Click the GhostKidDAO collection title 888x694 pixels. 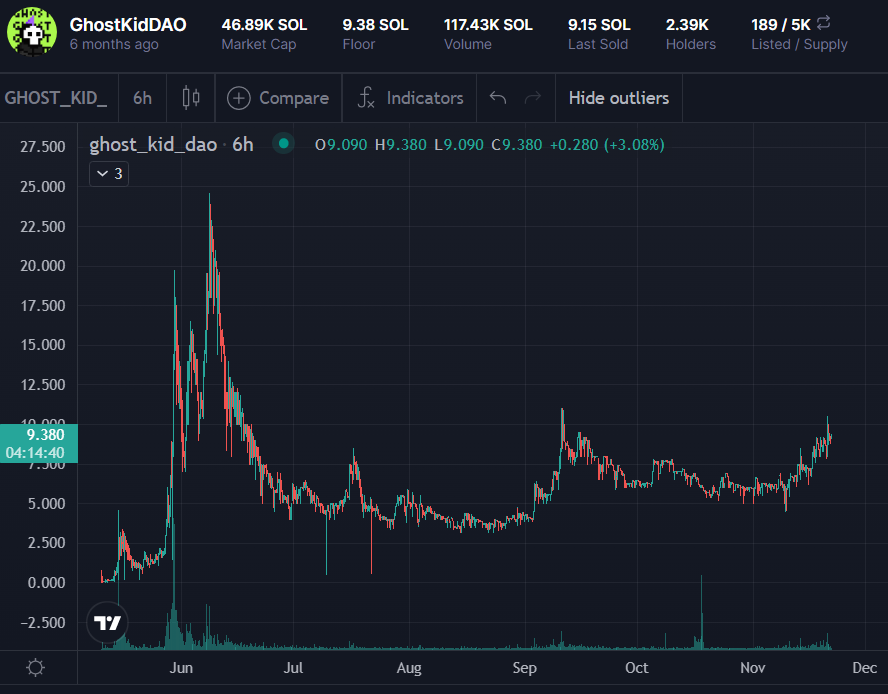pos(128,25)
